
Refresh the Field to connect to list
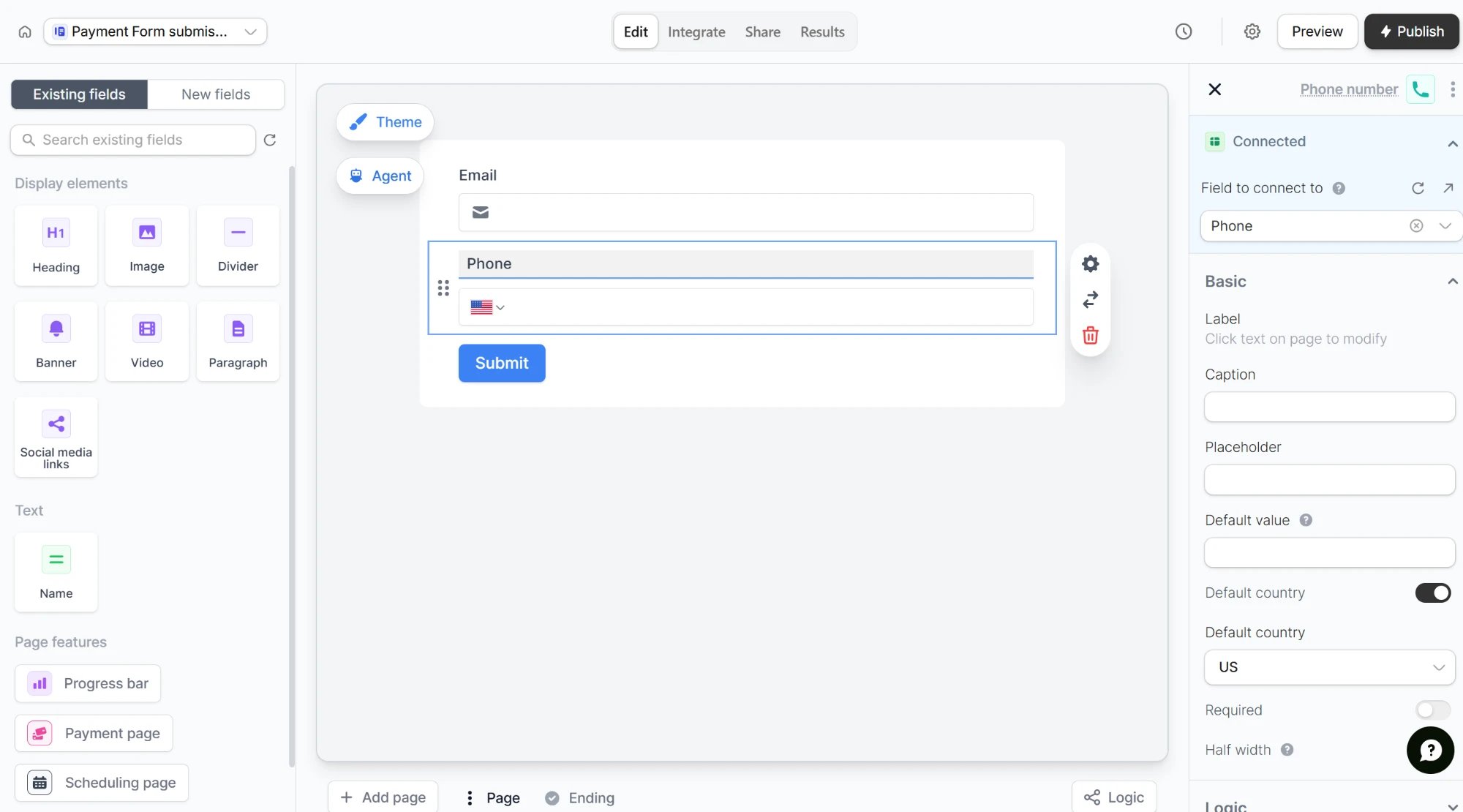pos(1418,188)
